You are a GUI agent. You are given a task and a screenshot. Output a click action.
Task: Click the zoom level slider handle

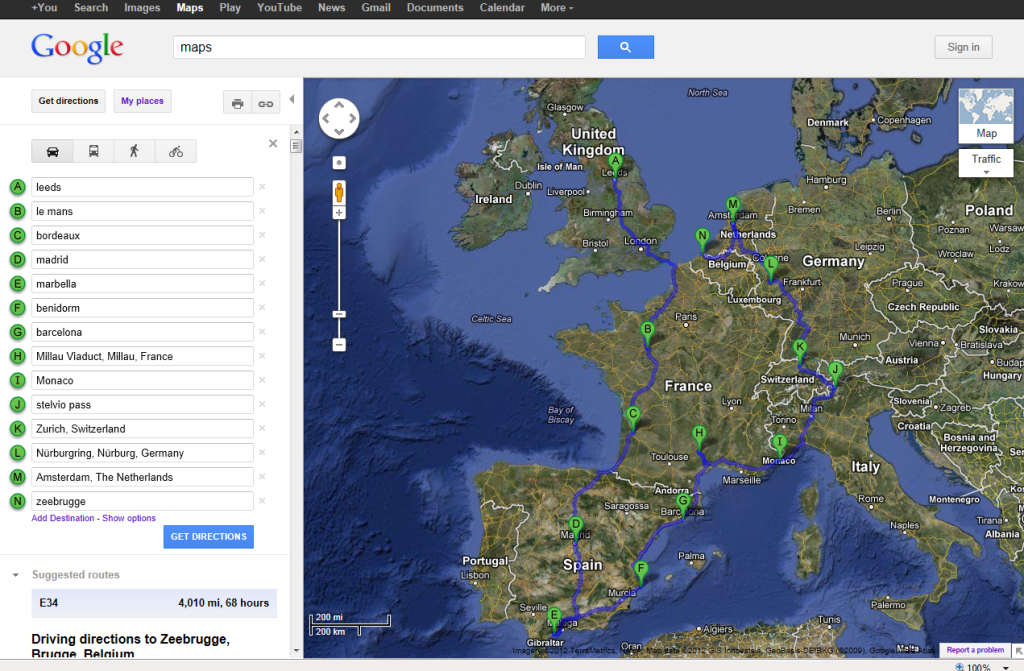coord(339,314)
